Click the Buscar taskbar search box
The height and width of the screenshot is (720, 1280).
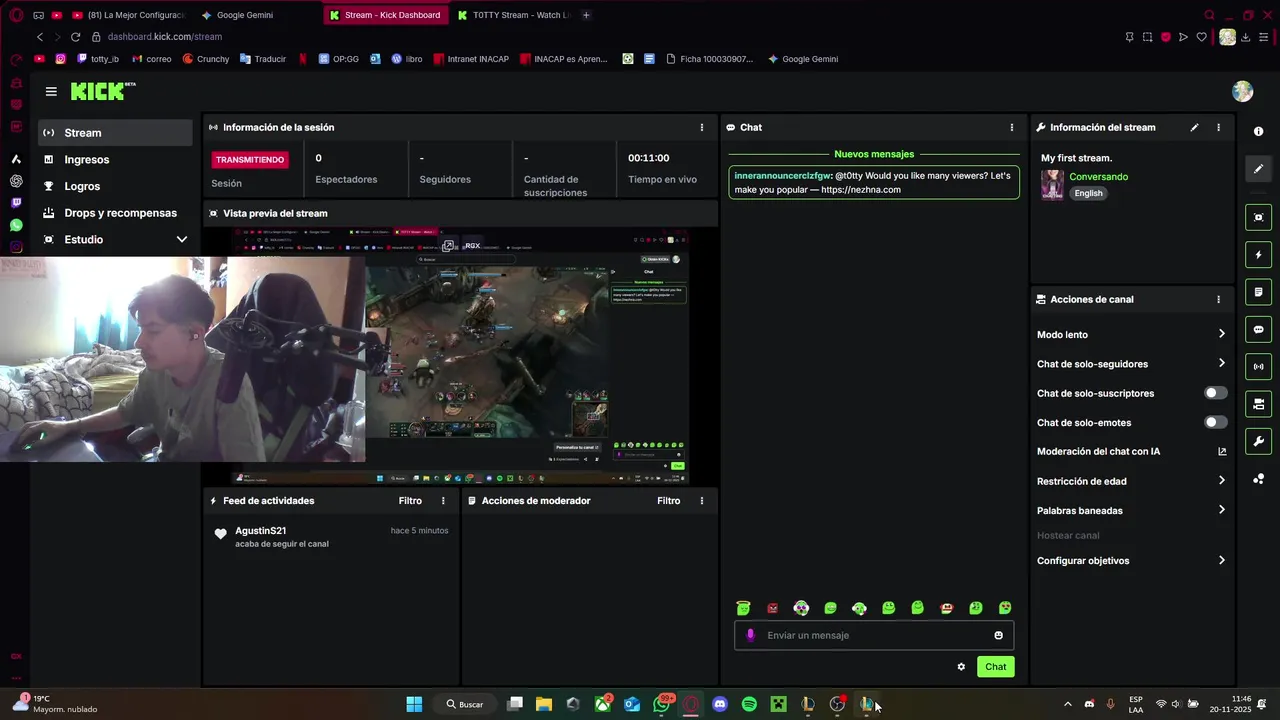pos(465,704)
